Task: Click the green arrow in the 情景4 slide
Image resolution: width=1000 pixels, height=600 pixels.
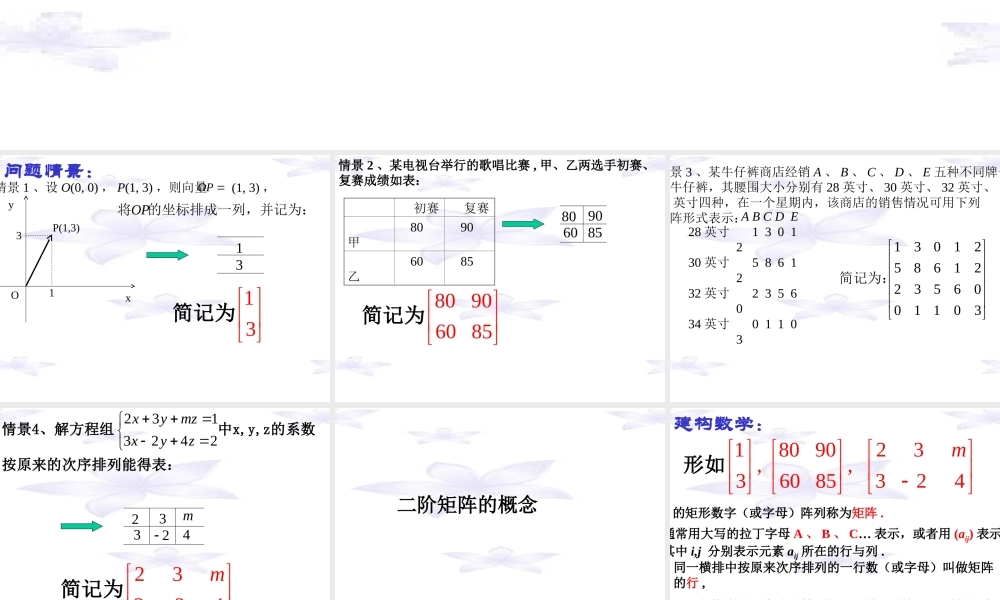Action: [x=82, y=526]
